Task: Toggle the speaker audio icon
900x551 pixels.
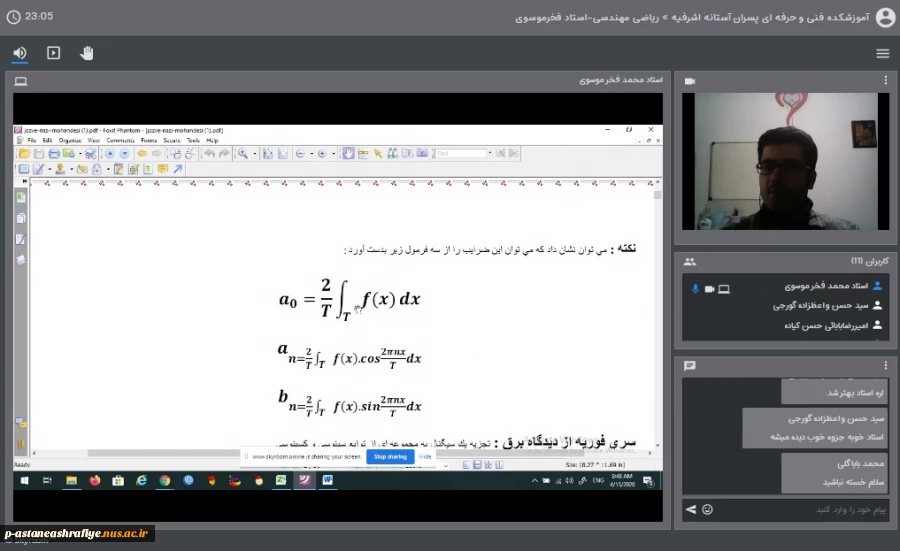Action: pos(20,53)
